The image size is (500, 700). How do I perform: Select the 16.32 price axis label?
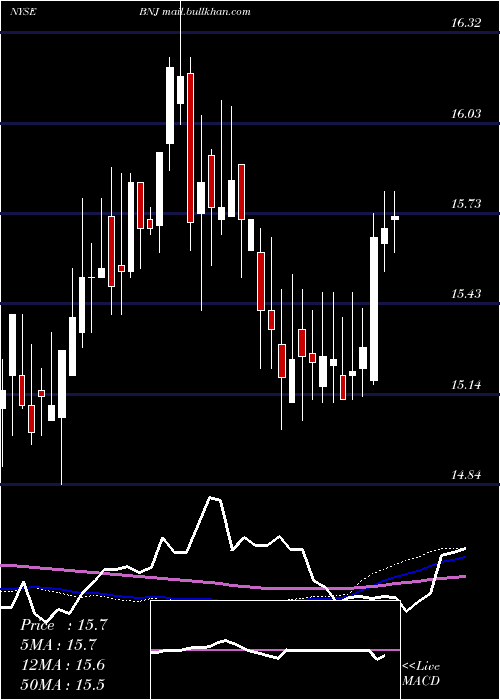click(x=466, y=23)
